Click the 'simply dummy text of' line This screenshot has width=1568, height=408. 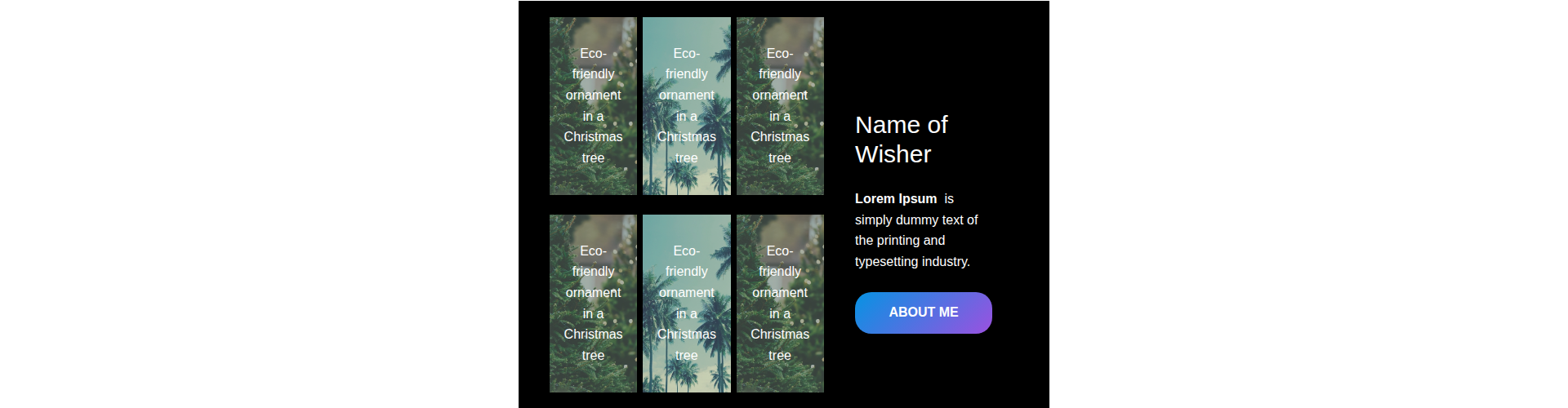916,220
